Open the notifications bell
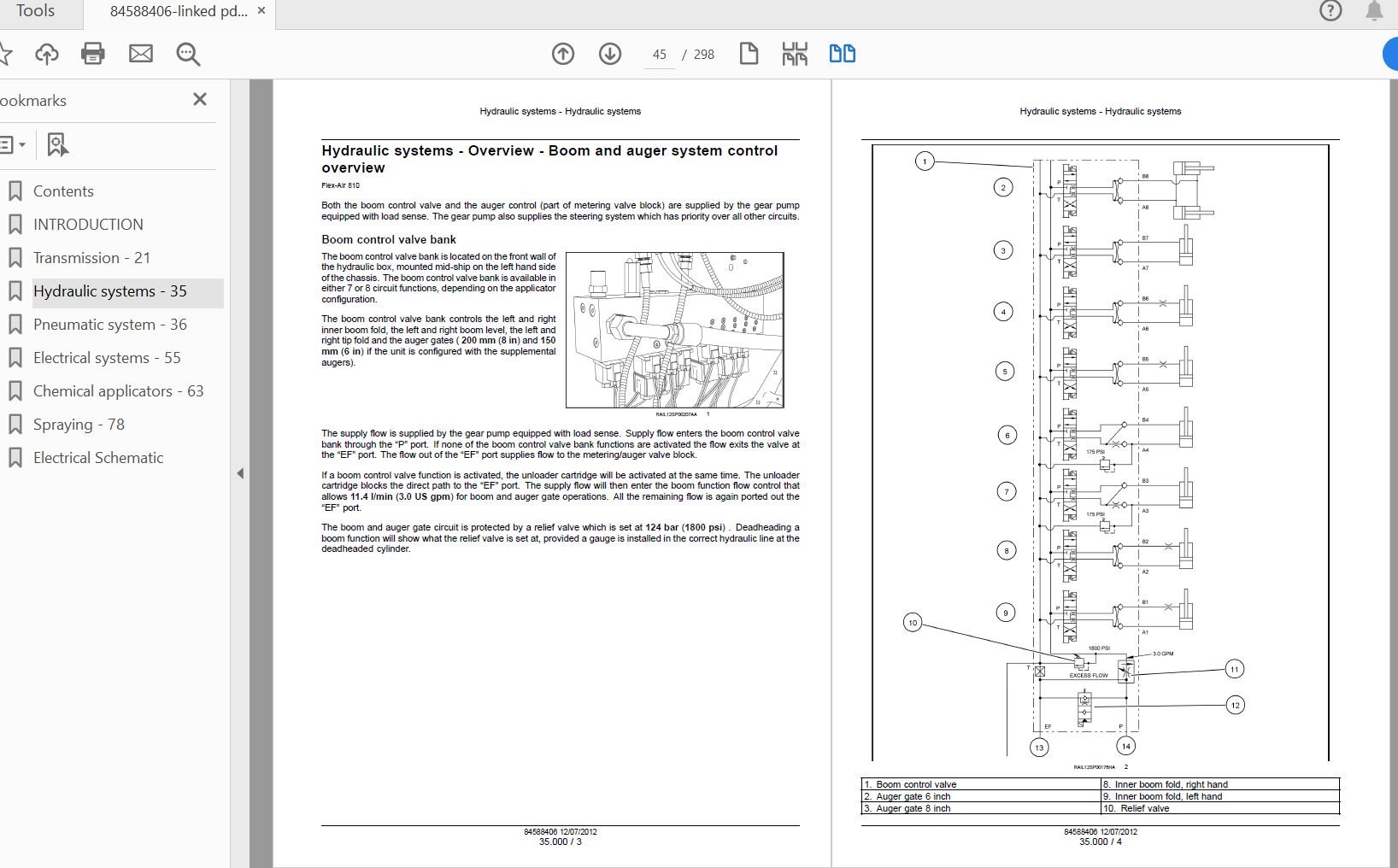This screenshot has width=1398, height=868. [1374, 11]
